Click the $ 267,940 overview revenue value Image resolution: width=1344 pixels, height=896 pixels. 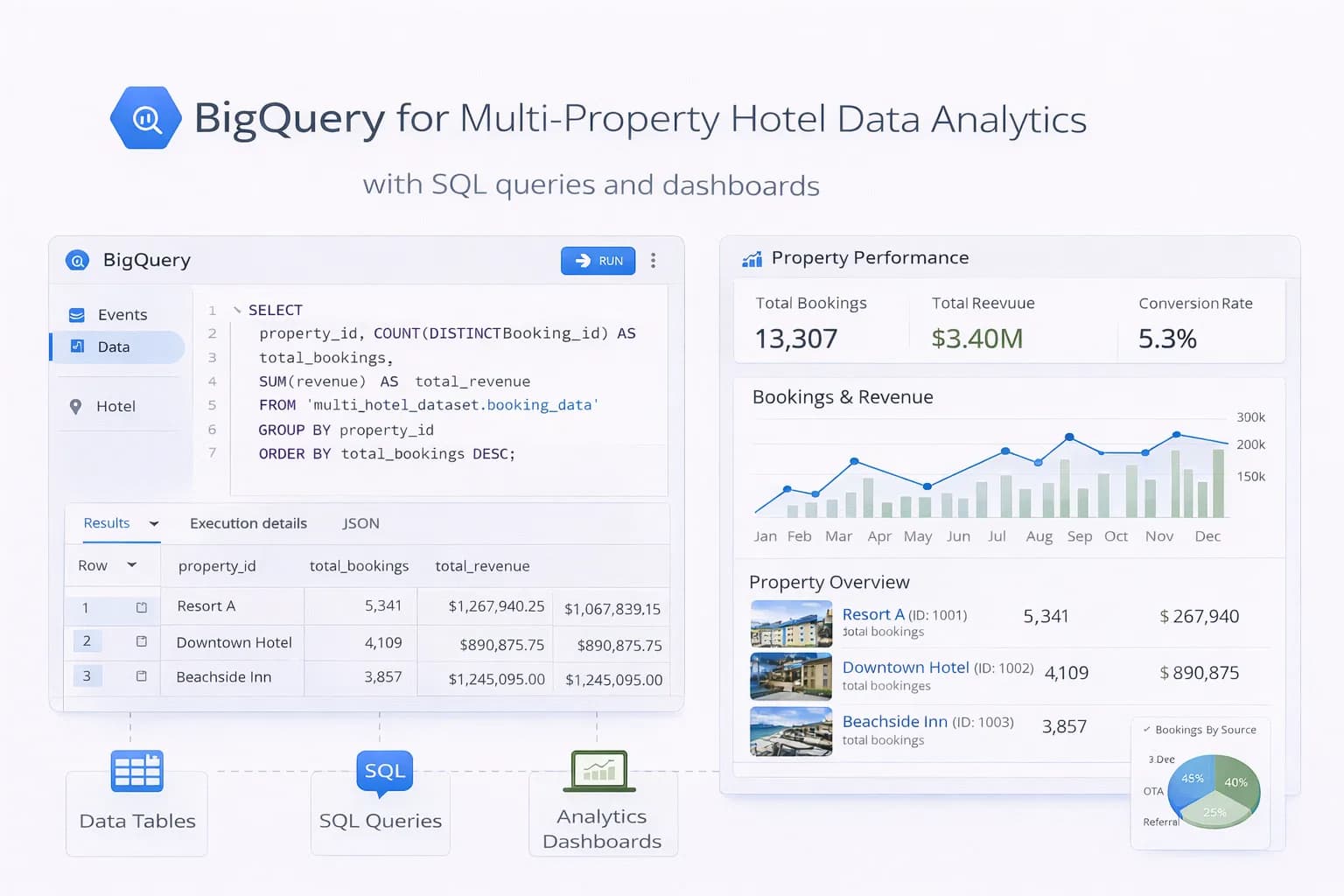[x=1199, y=616]
